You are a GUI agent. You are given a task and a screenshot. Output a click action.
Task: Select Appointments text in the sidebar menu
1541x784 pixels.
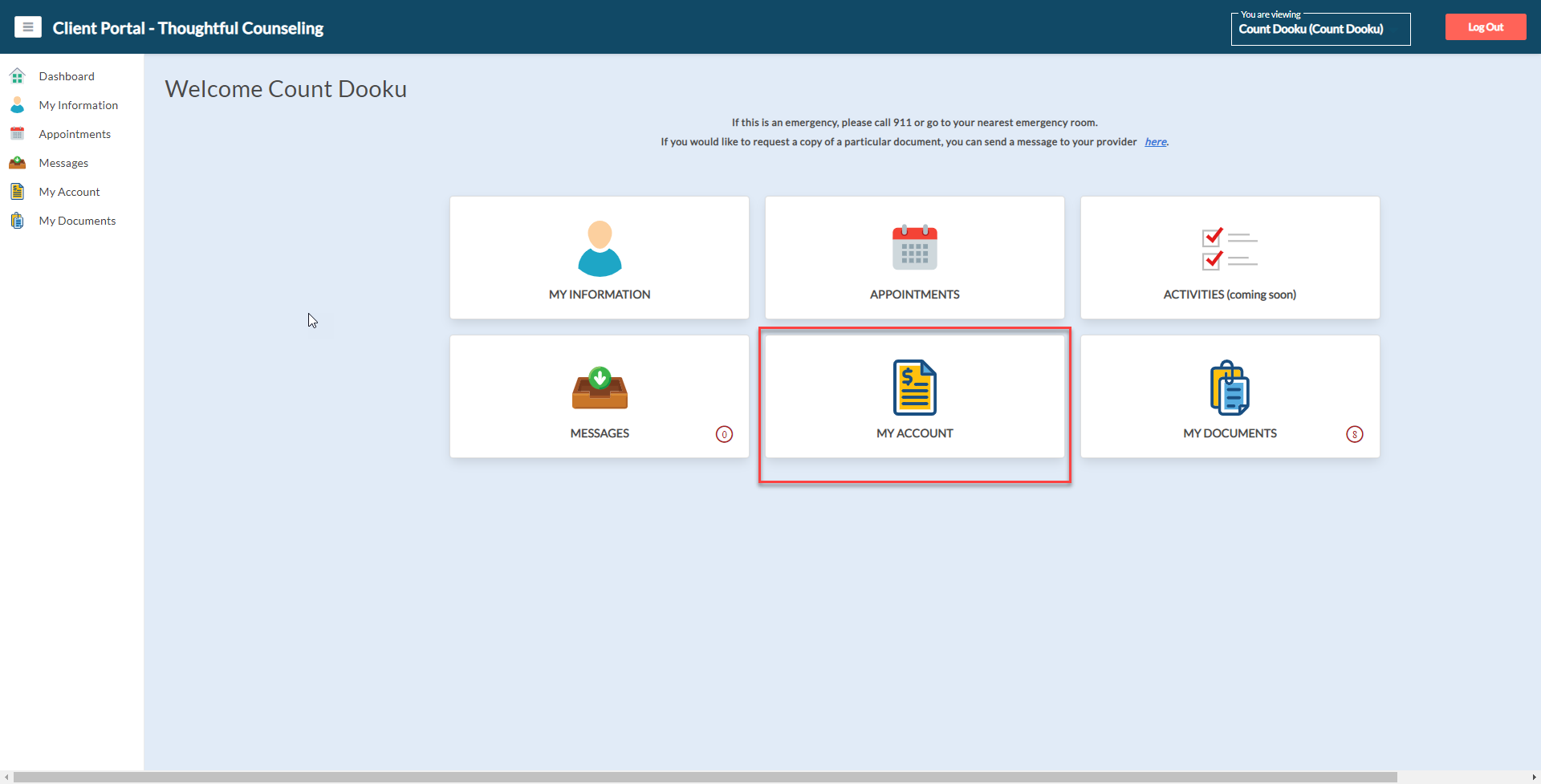[x=75, y=134]
